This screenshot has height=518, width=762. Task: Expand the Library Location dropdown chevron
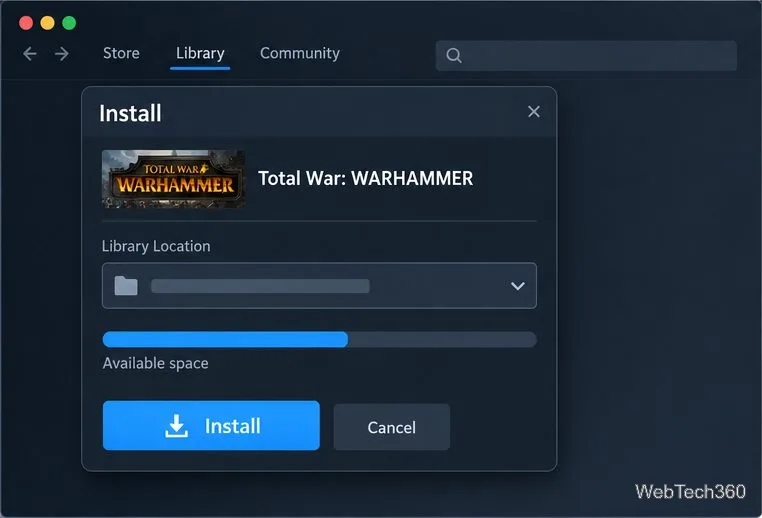point(518,286)
